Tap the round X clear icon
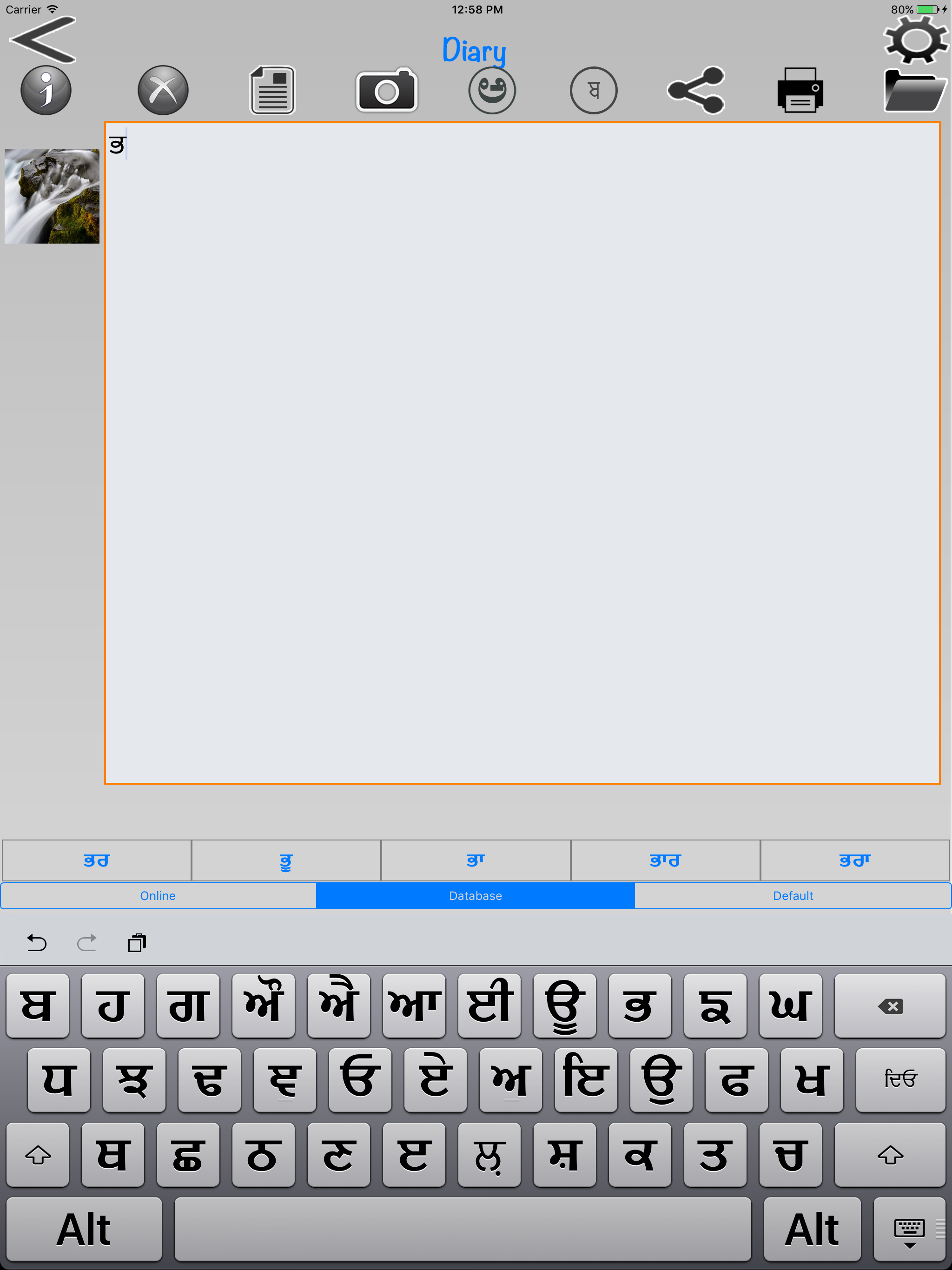 [163, 90]
